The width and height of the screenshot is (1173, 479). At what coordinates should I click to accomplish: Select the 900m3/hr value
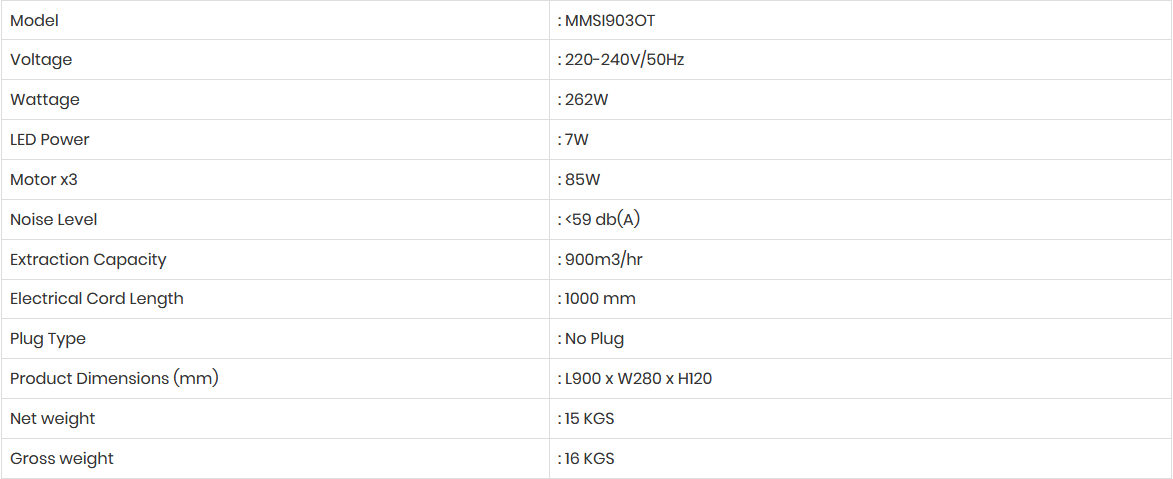(604, 260)
